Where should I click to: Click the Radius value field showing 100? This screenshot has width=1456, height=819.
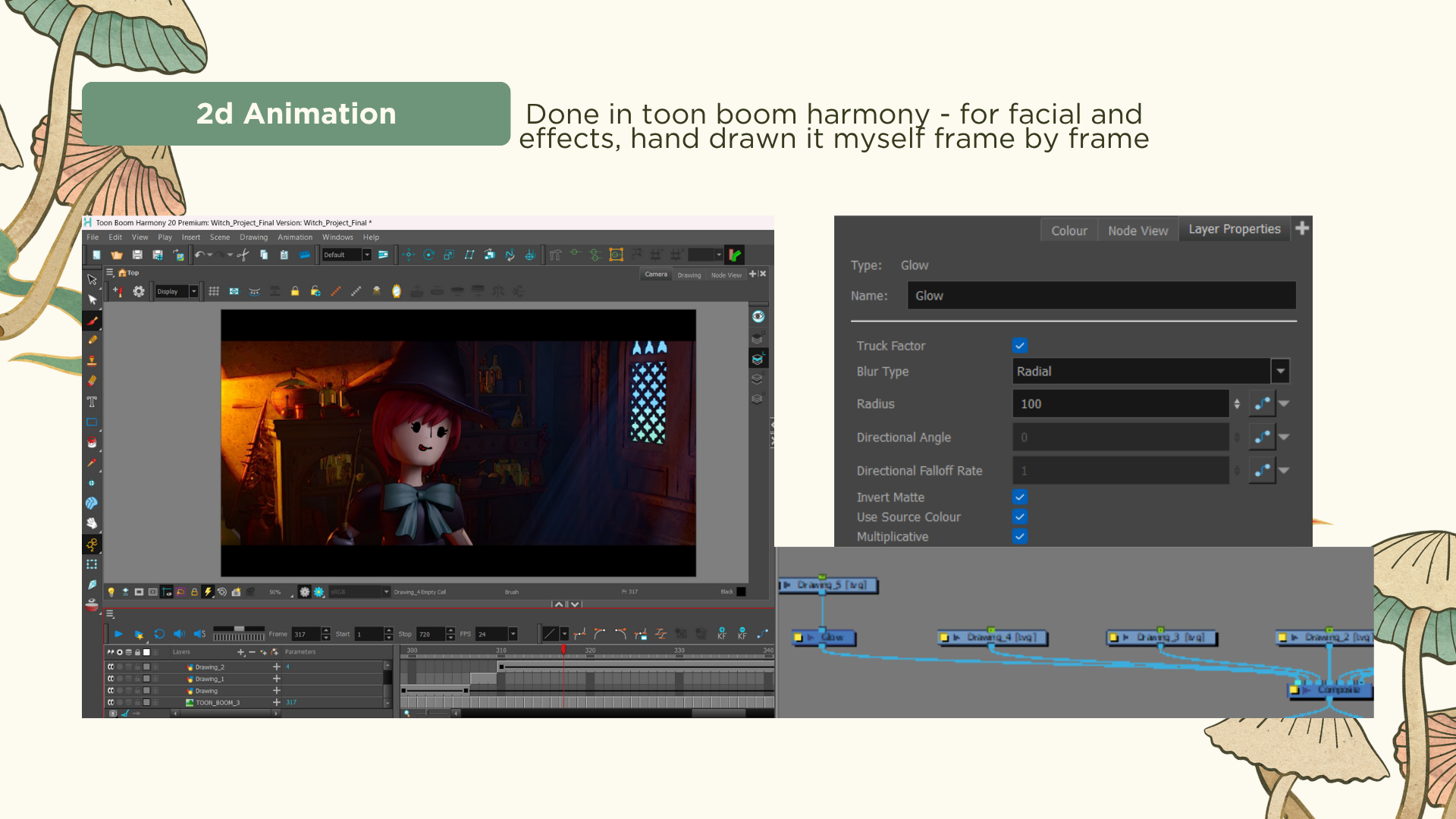pyautogui.click(x=1120, y=404)
